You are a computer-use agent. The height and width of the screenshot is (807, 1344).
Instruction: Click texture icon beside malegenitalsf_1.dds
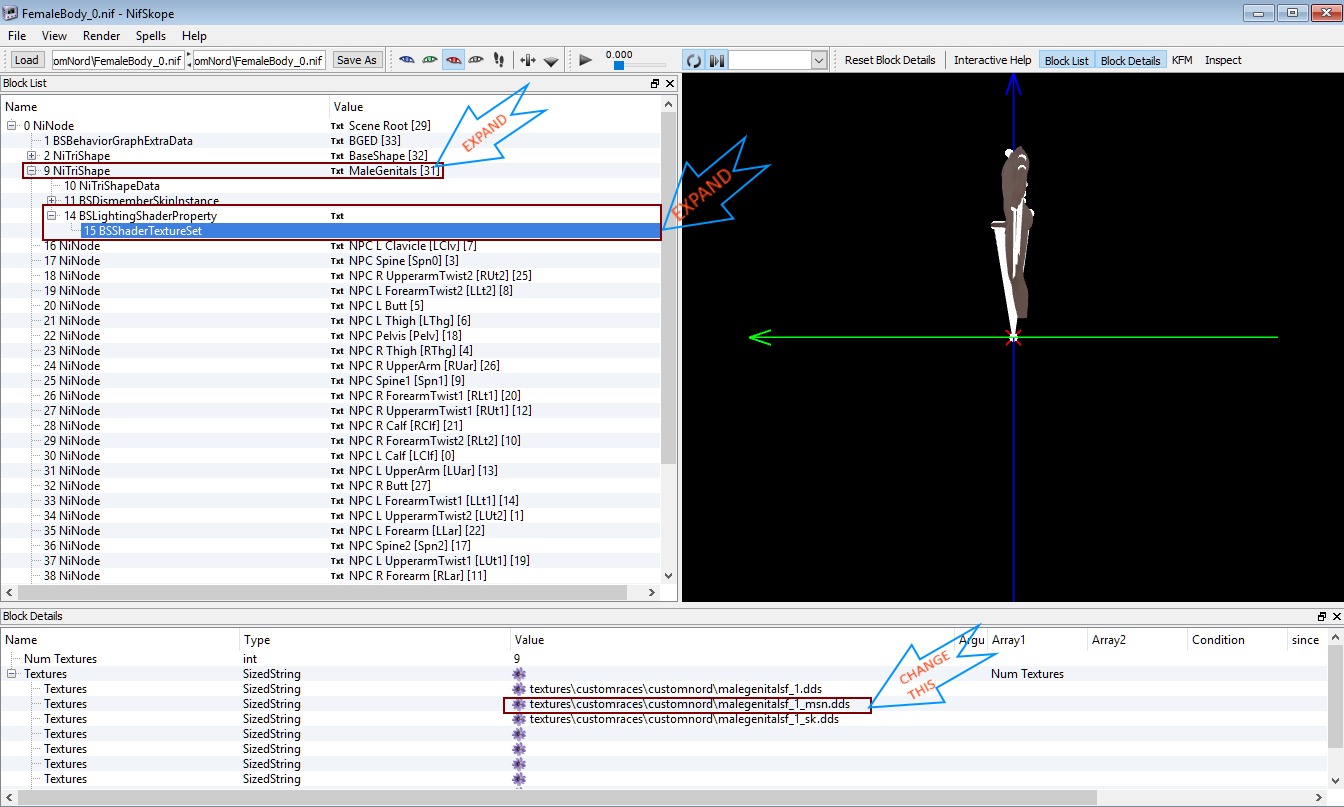[518, 689]
